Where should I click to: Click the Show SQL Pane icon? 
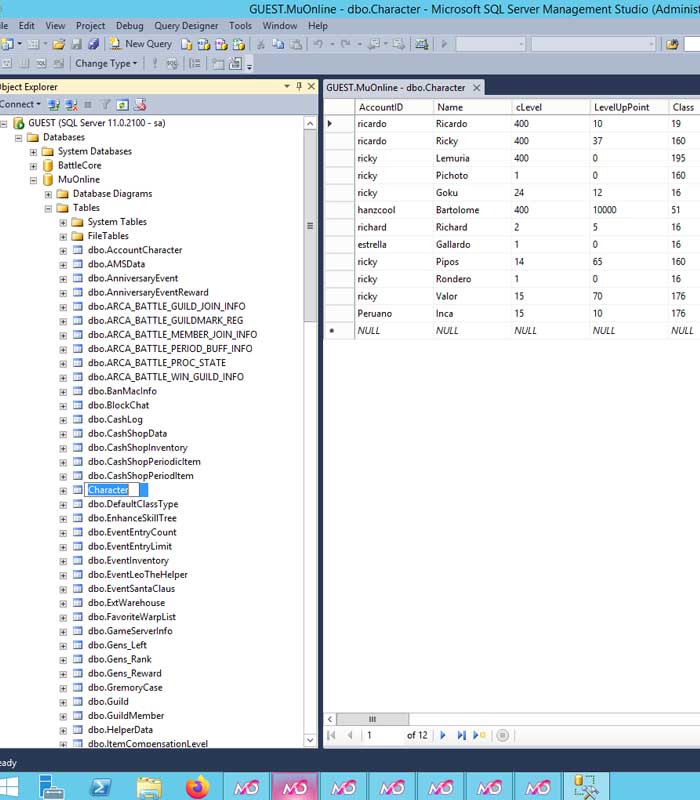tap(41, 64)
